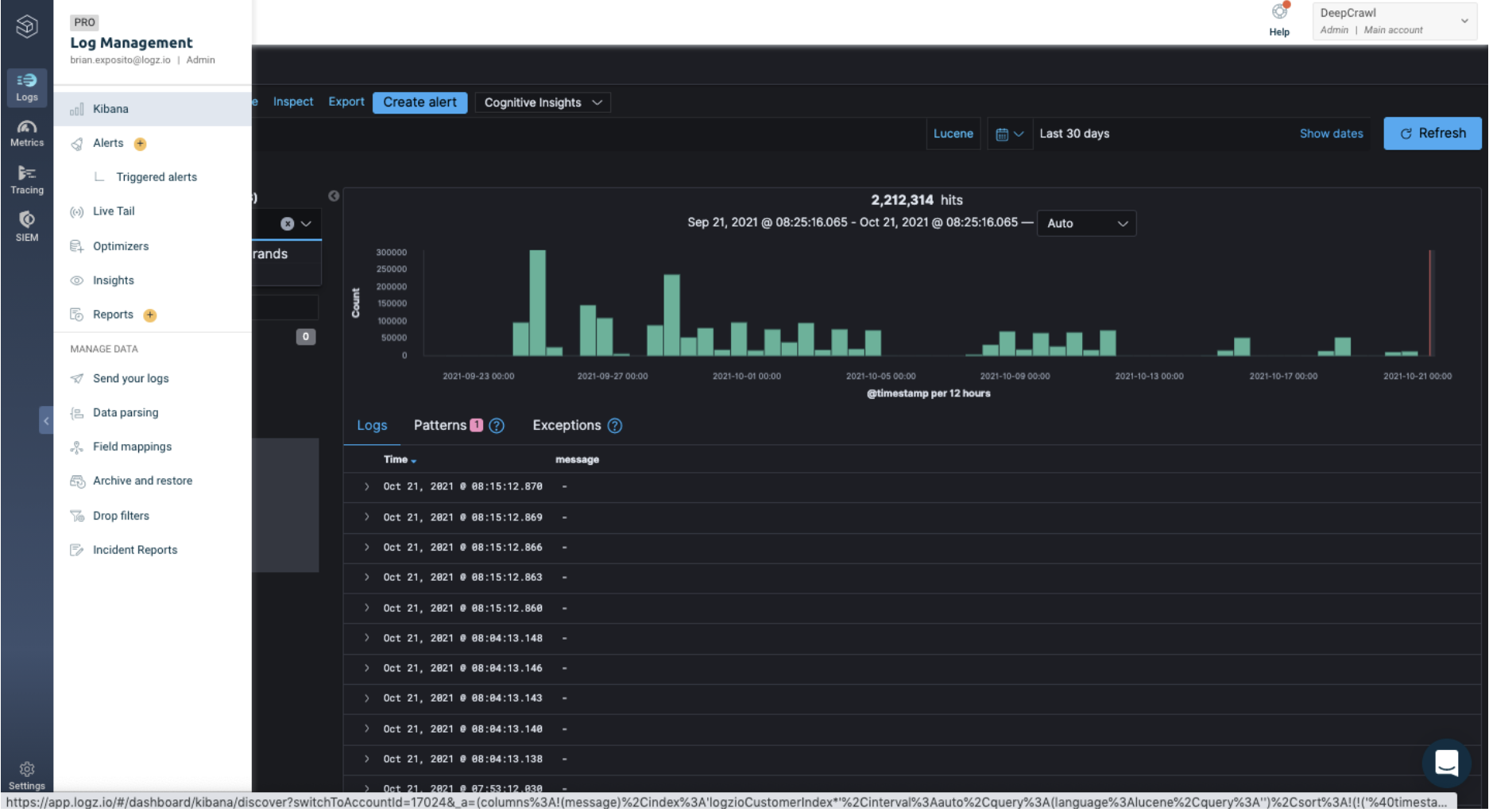Open the index pattern dropdown chevron

pyautogui.click(x=307, y=224)
